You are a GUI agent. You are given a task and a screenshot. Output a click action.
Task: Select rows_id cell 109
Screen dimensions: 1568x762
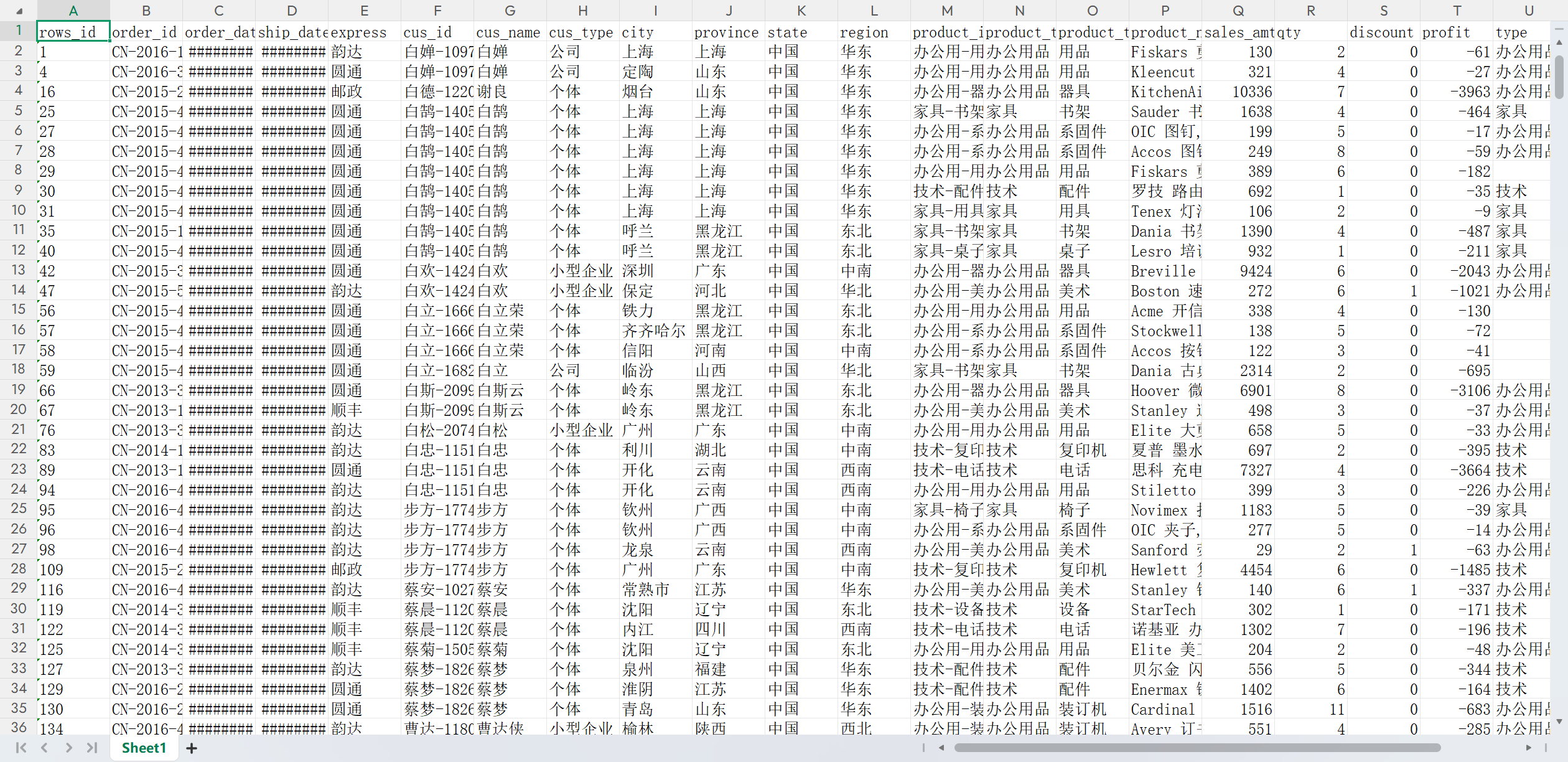[73, 570]
